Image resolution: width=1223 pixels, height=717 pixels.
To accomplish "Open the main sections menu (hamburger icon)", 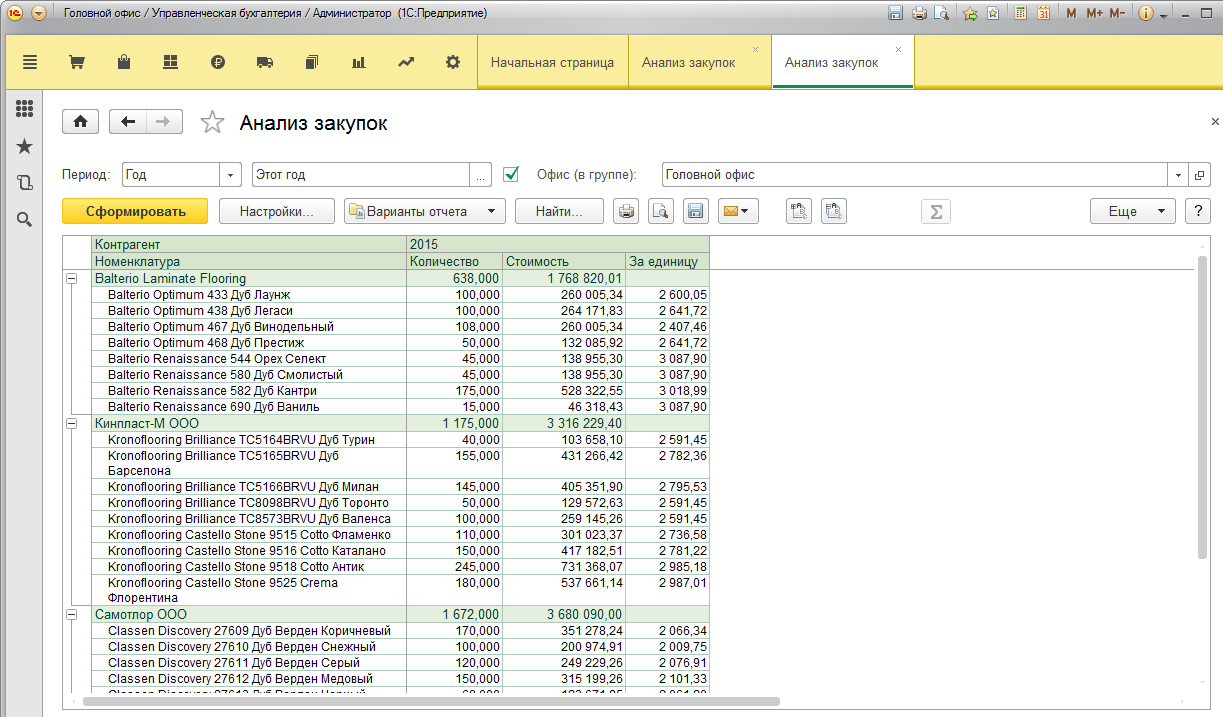I will tap(29, 62).
